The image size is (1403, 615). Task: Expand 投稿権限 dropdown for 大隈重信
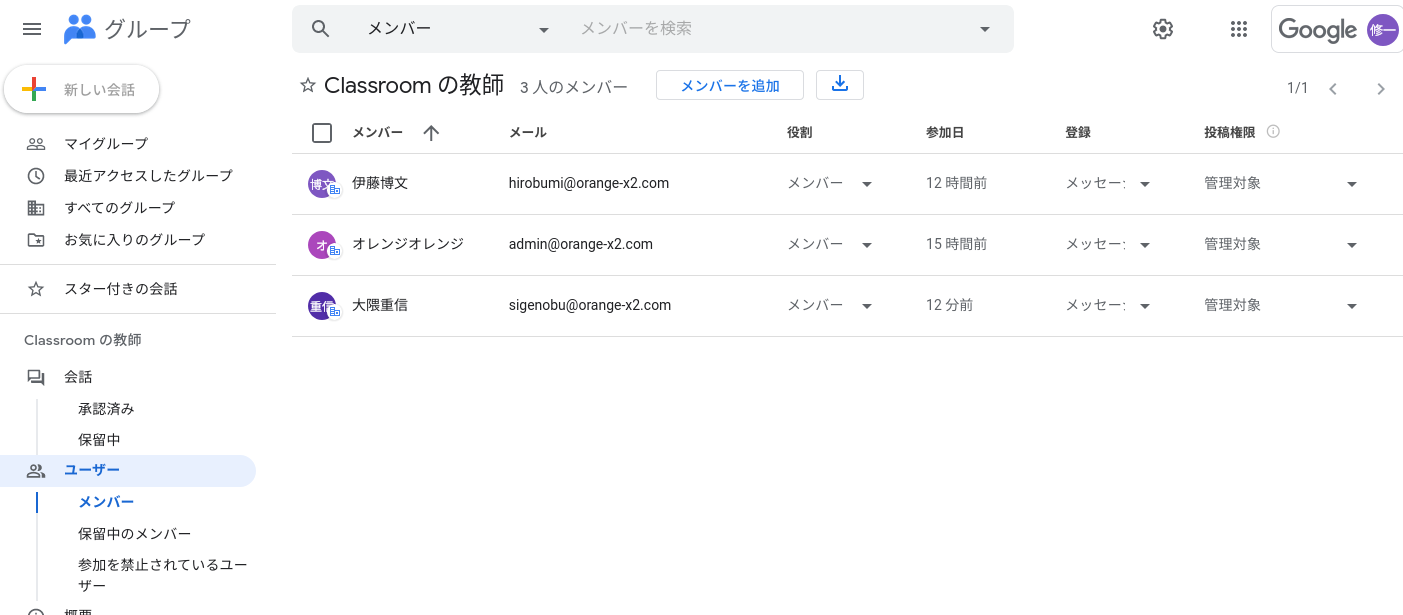click(1351, 306)
